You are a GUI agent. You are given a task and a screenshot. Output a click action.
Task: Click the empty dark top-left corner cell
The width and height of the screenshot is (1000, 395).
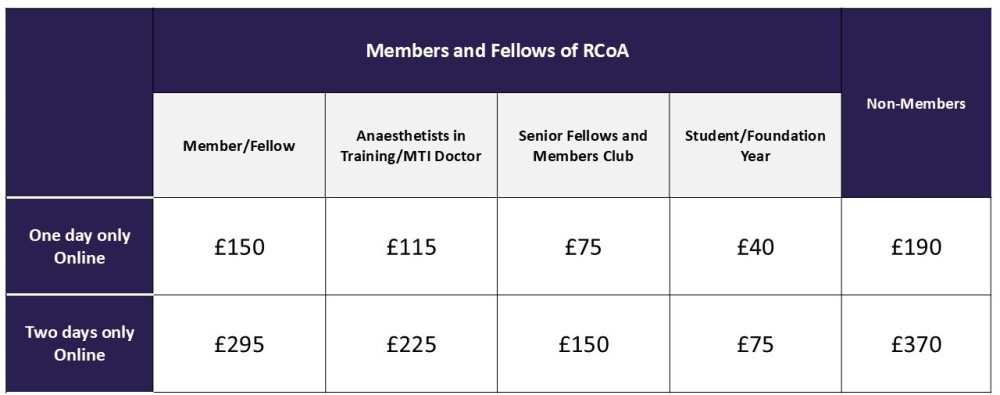tap(80, 102)
